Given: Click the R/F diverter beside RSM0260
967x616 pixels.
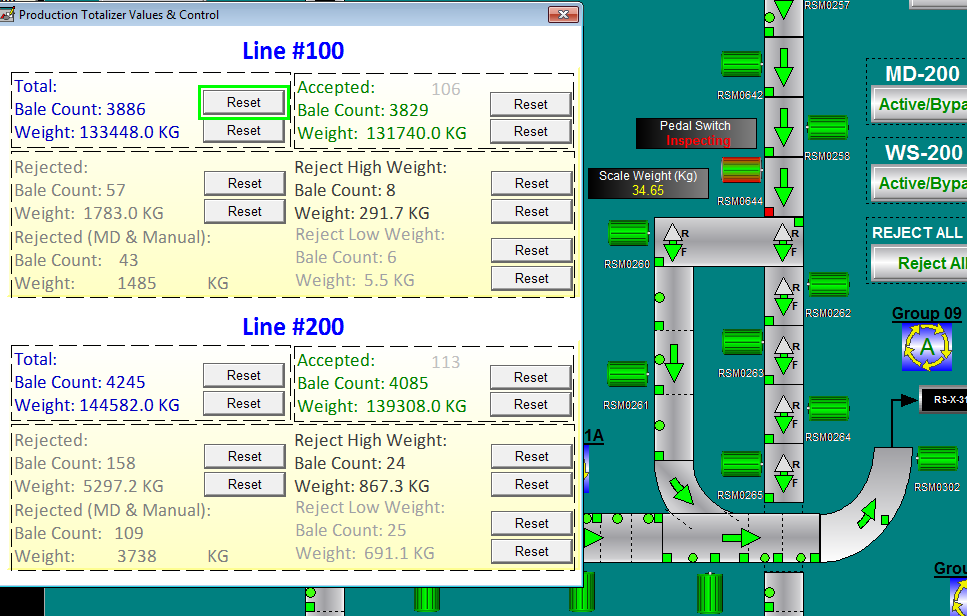Looking at the screenshot, I should point(676,242).
